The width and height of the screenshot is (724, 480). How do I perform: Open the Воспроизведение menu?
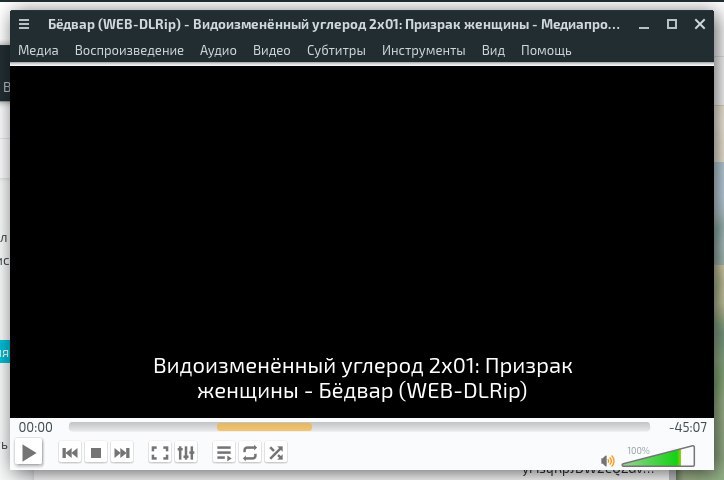[129, 50]
